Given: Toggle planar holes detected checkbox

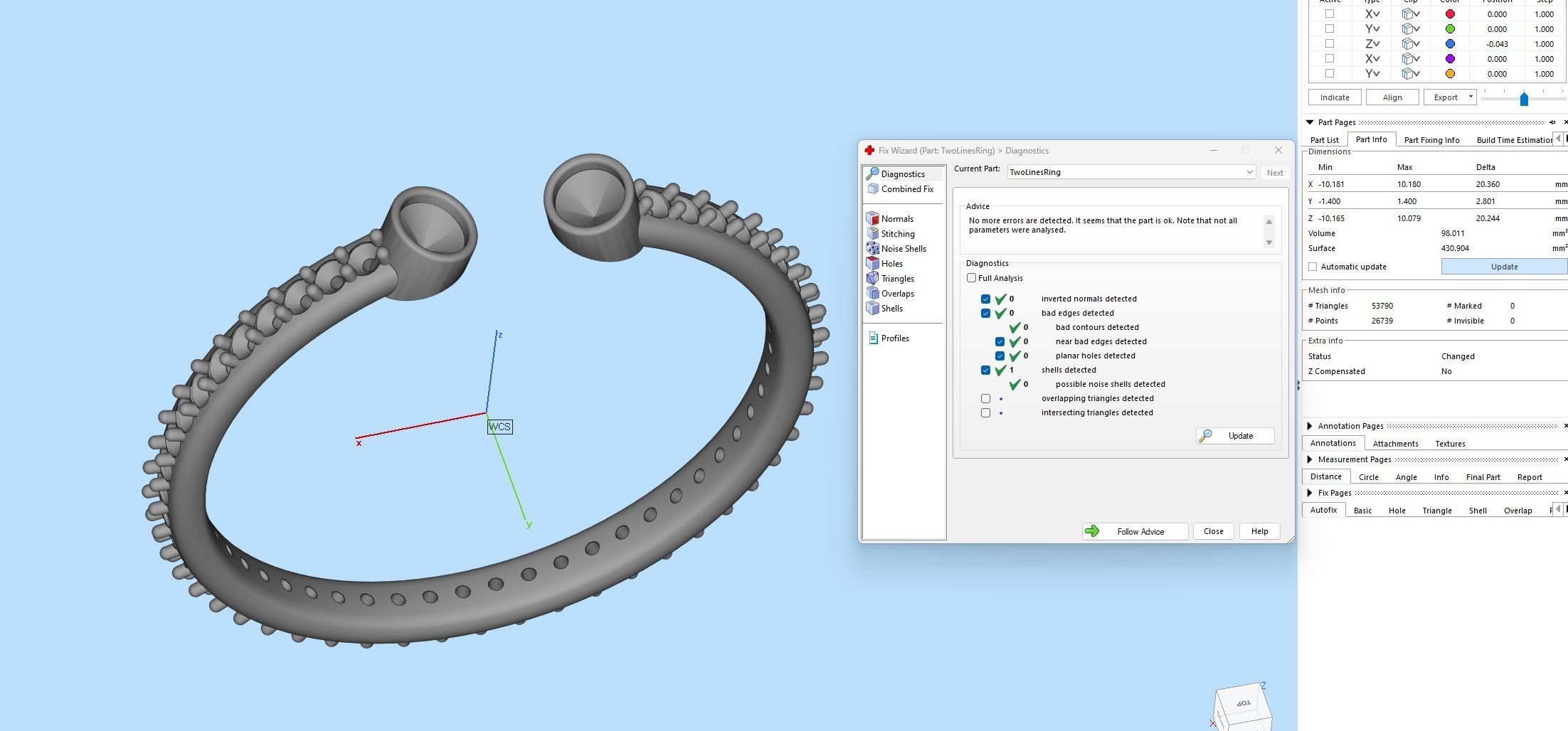Looking at the screenshot, I should click(x=1000, y=356).
